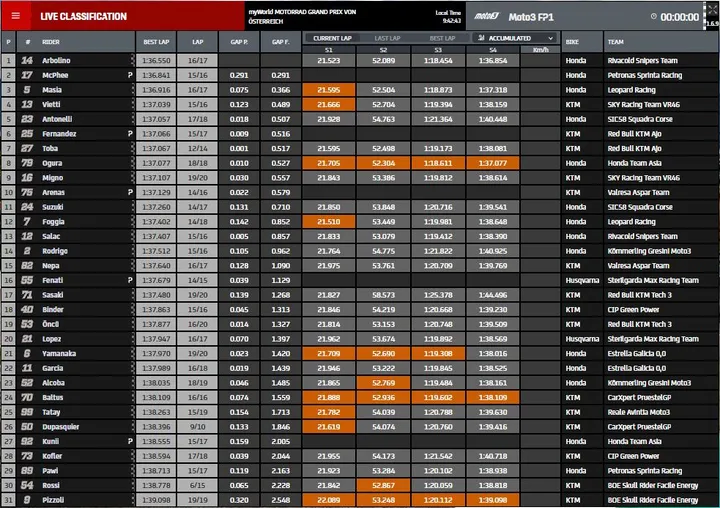Click Alcoba's orange S2 time 52.769
Viewport: 720px width, 508px height.
tap(383, 383)
